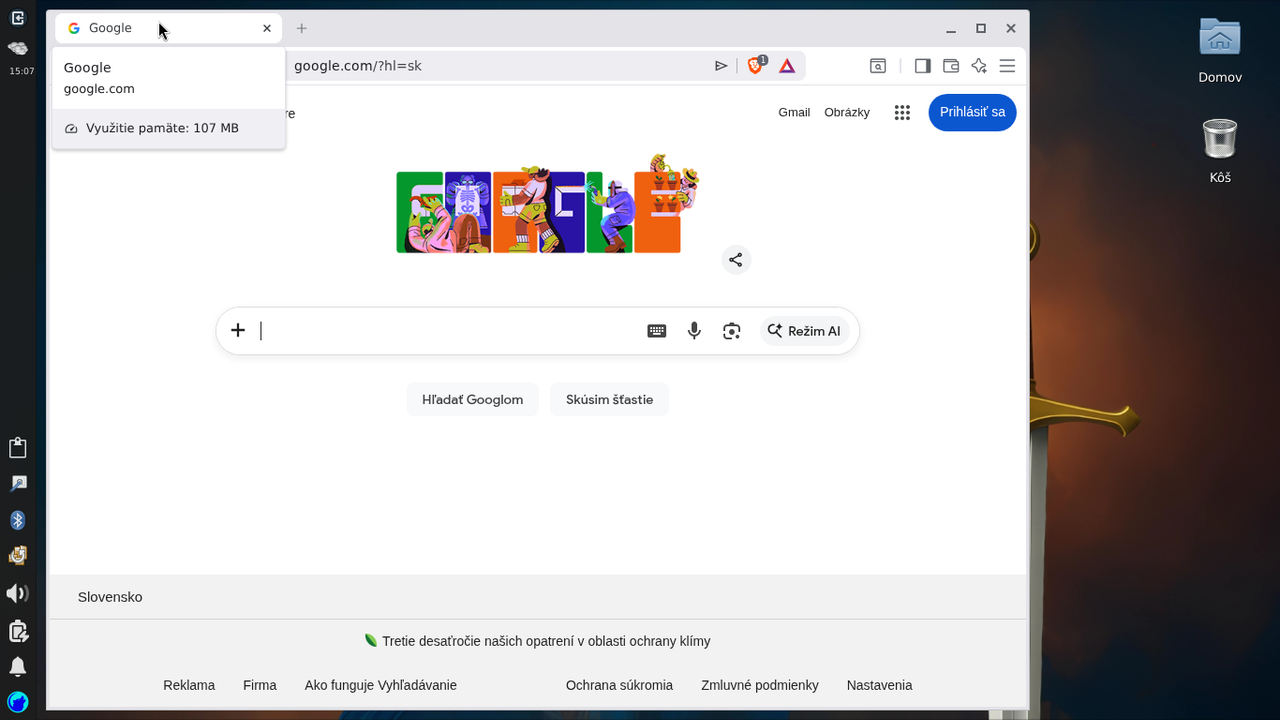1280x720 pixels.
Task: Open the Firma footer link
Action: click(x=260, y=685)
